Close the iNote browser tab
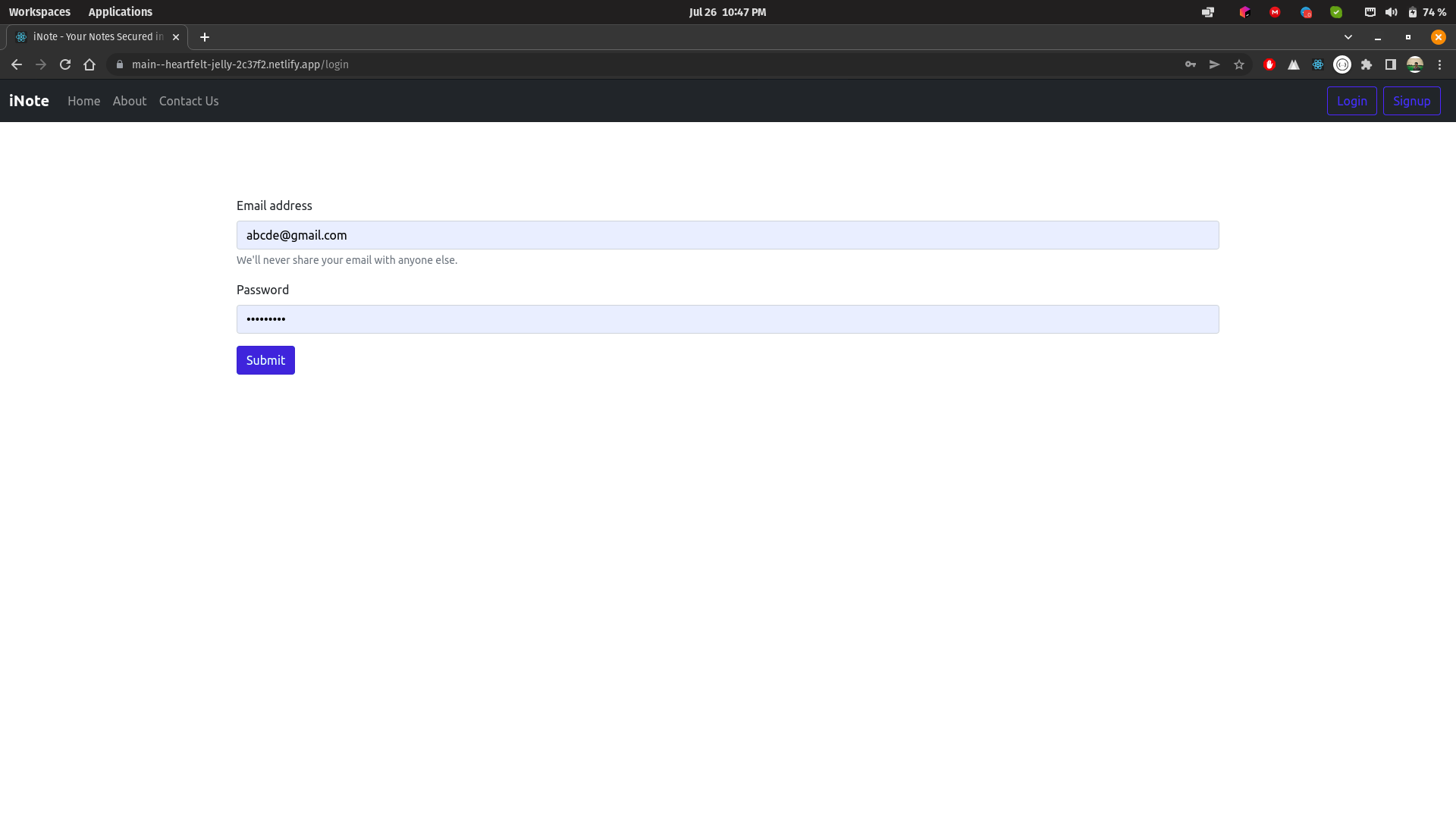Screen dimensions: 1456x819 176,37
